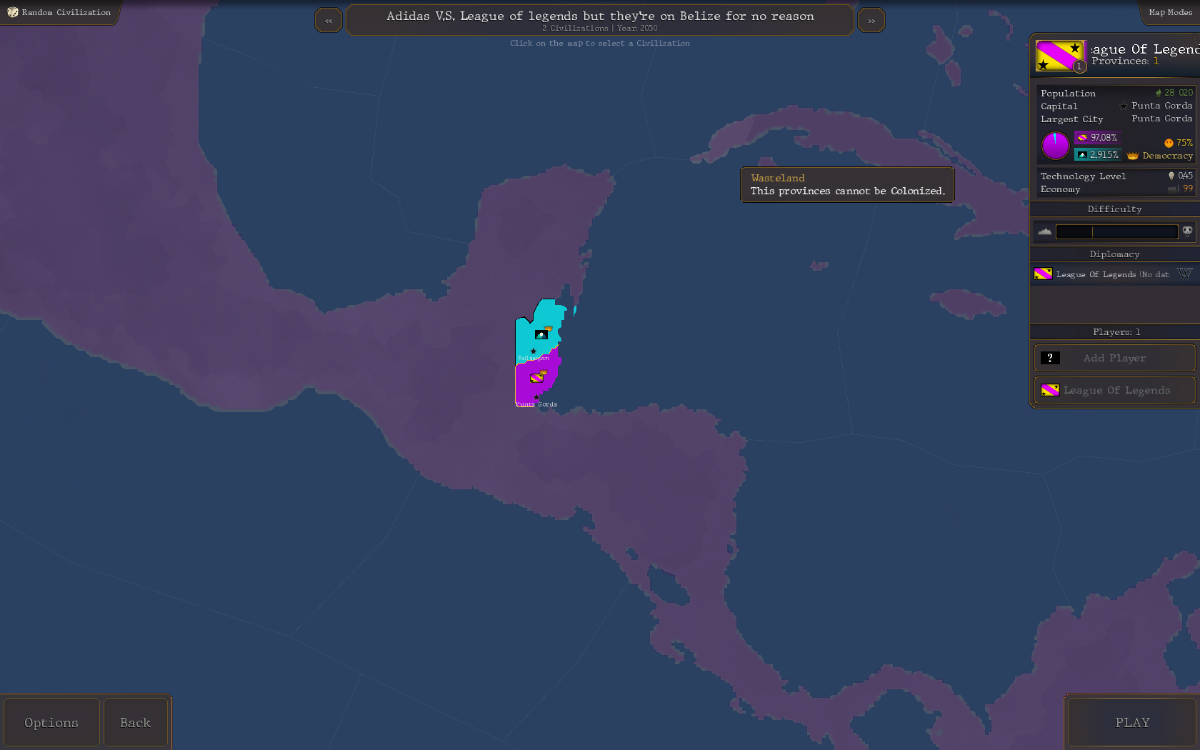This screenshot has height=750, width=1200.
Task: Go to the next scenario with the right arrows
Action: [x=871, y=20]
